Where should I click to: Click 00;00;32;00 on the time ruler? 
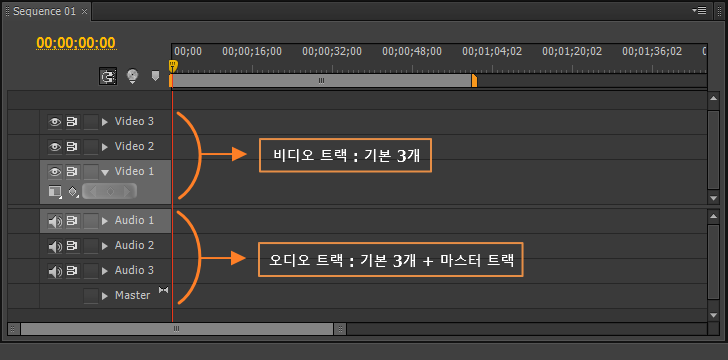332,52
